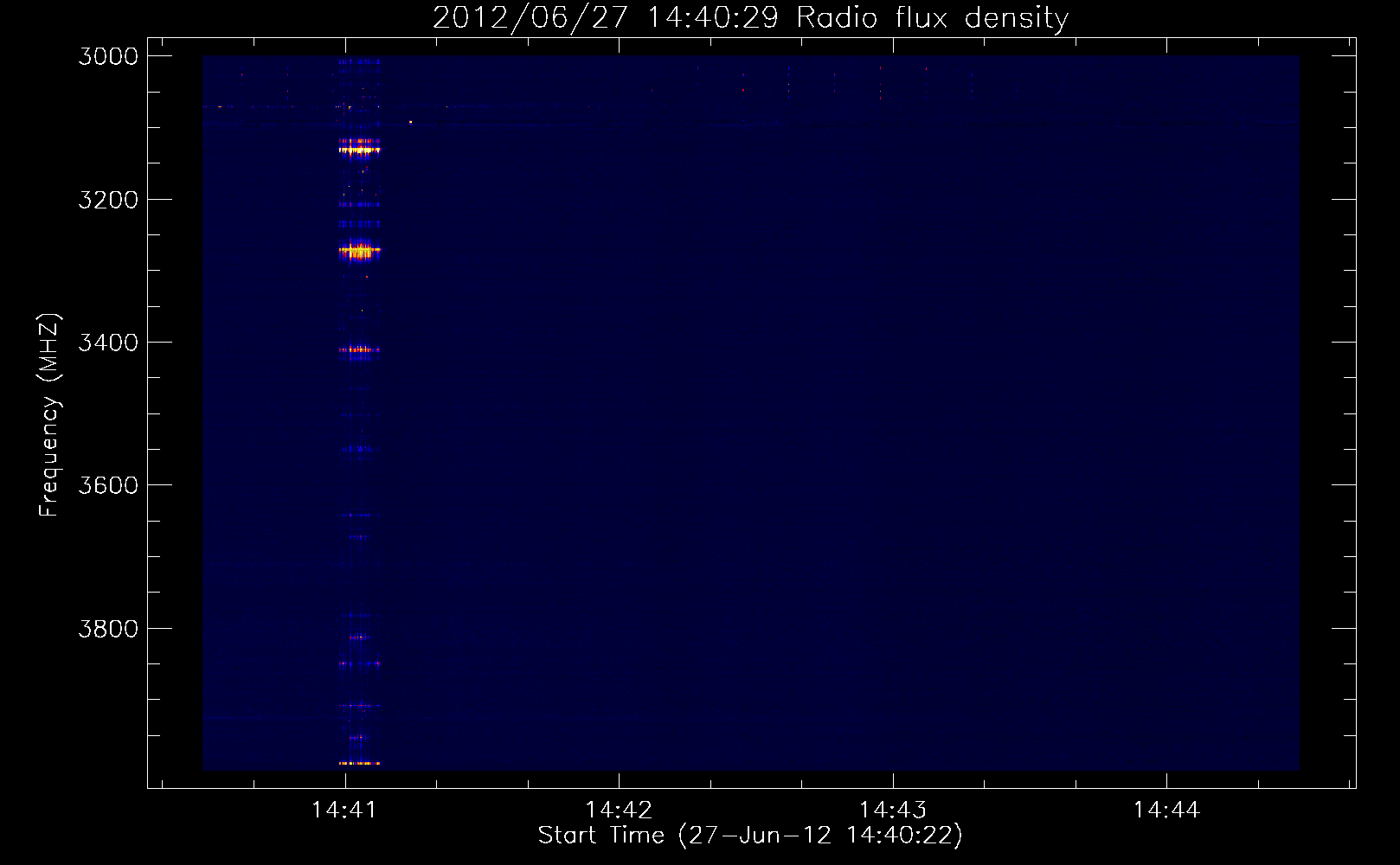Click the 3800 frequency axis label

click(x=108, y=629)
